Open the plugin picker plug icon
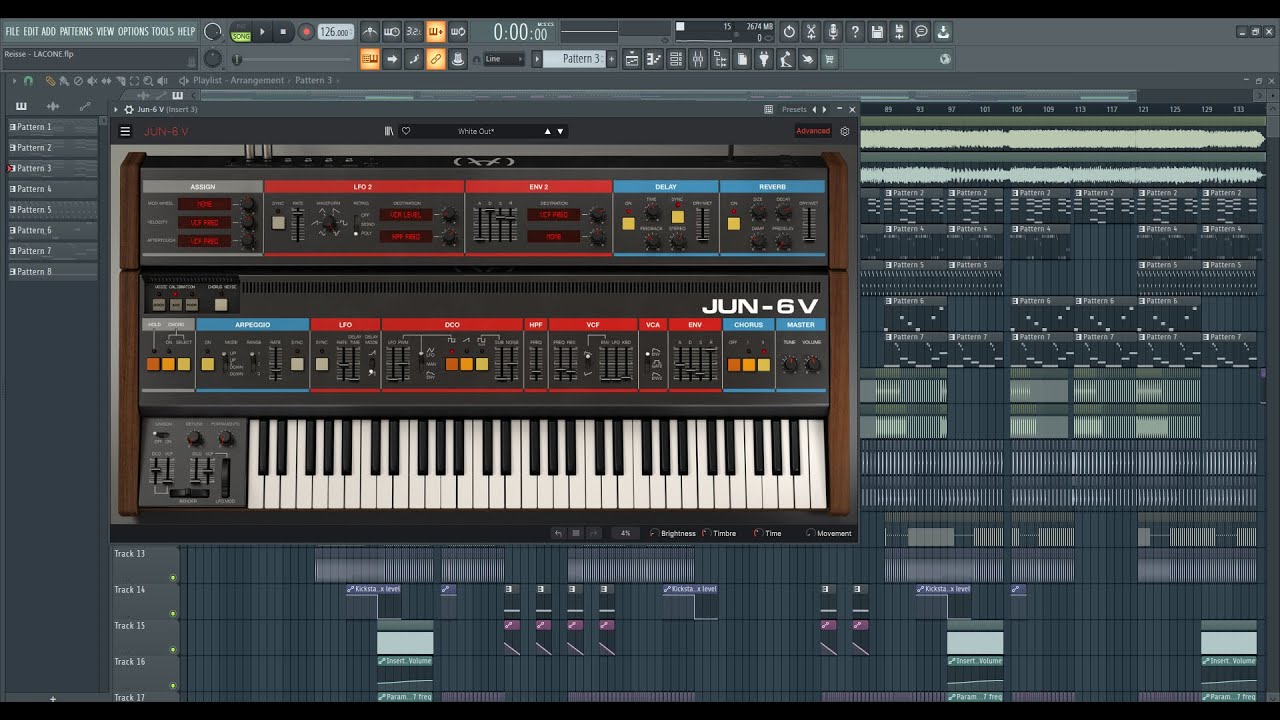The width and height of the screenshot is (1280, 720). pyautogui.click(x=764, y=59)
